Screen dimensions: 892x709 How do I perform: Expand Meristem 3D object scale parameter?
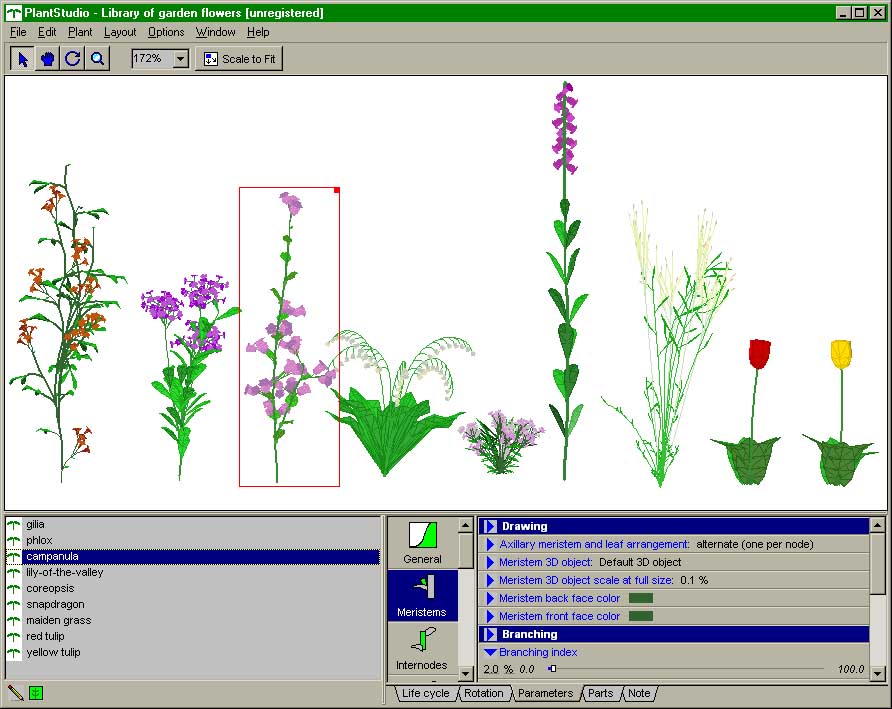coord(490,580)
